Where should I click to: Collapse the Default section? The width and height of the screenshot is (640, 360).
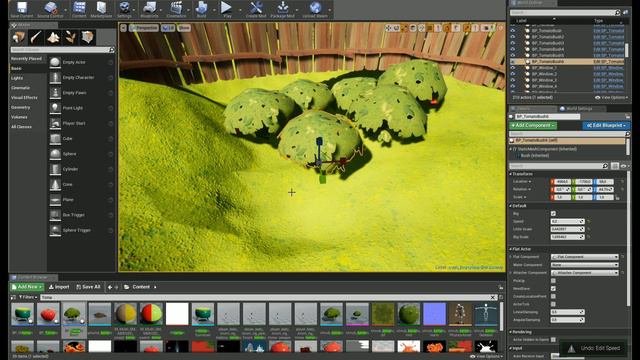(511, 206)
